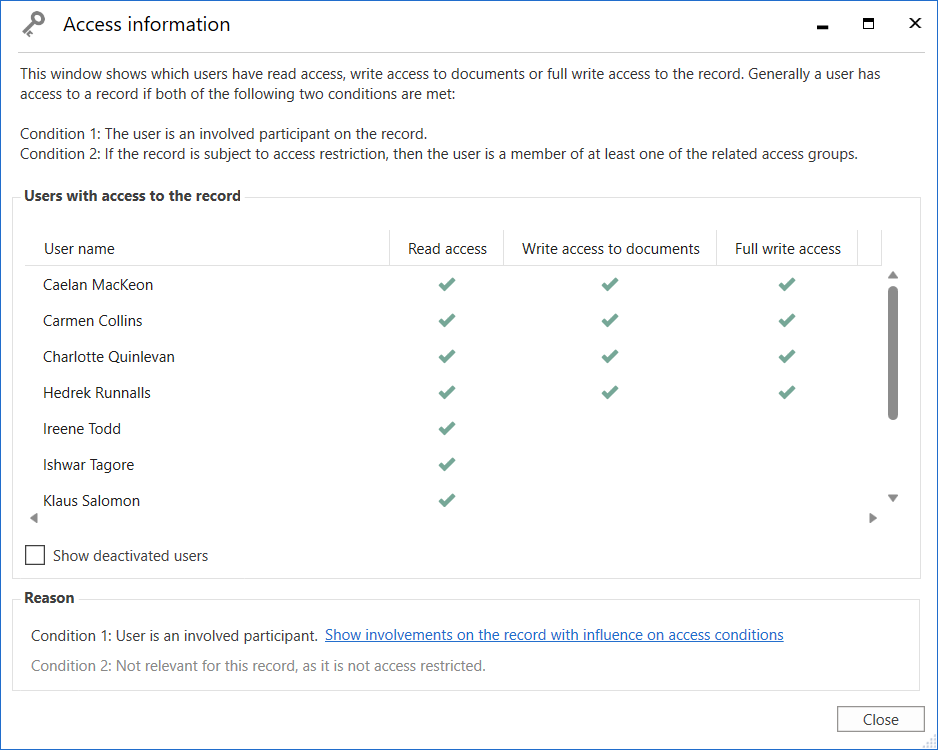
Task: Click Read access checkmark for Hedrek Runnalls
Action: [x=447, y=392]
